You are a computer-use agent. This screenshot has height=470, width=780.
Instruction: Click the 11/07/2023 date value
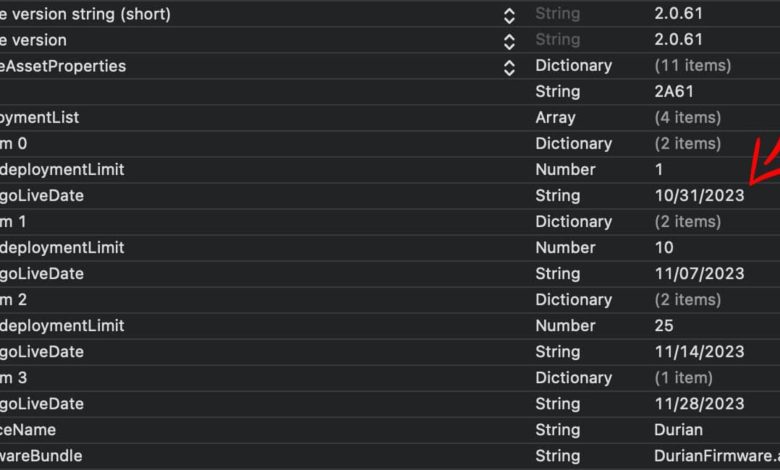699,273
